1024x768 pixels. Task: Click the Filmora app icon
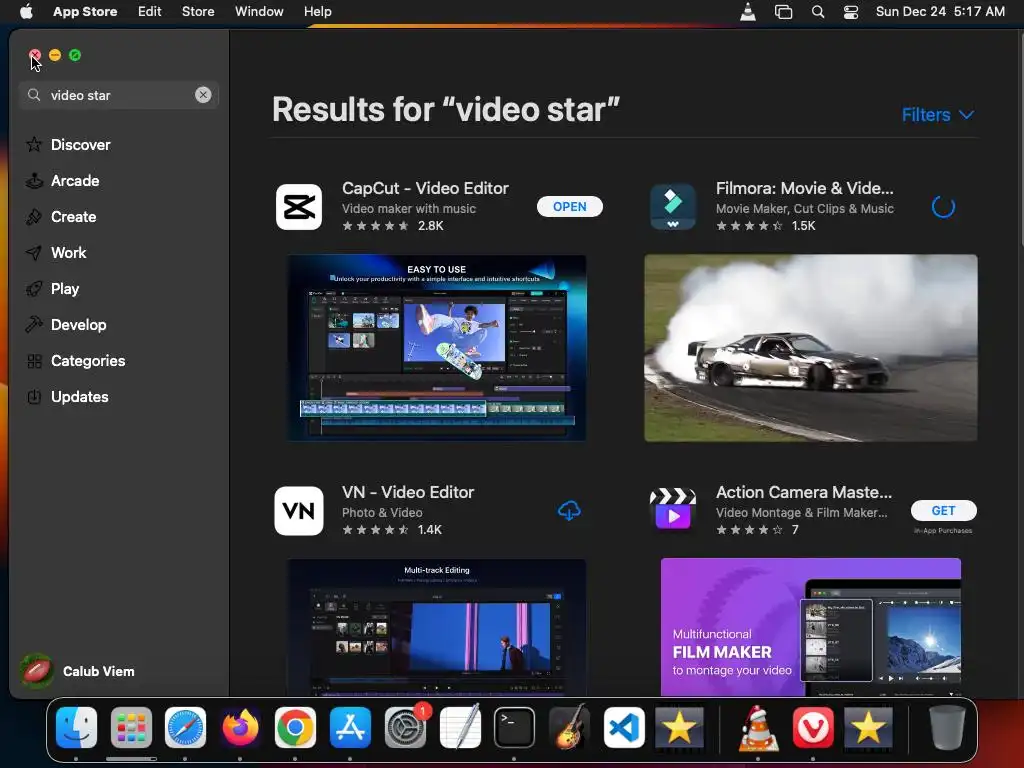(x=673, y=207)
